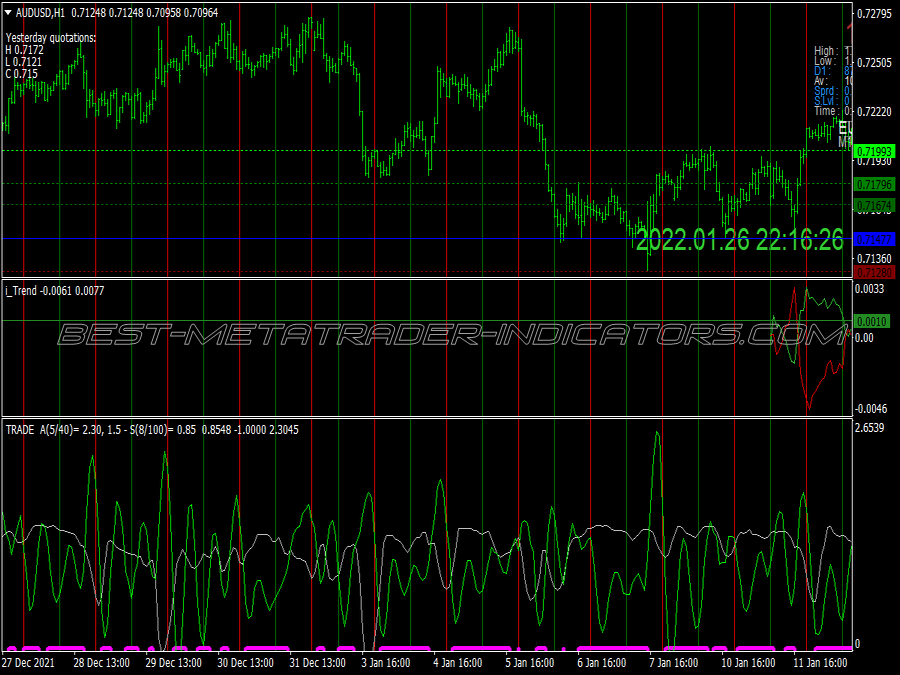Screen dimensions: 900x675
Task: Click the '7 Jan 16:00' time axis label
Action: click(673, 663)
